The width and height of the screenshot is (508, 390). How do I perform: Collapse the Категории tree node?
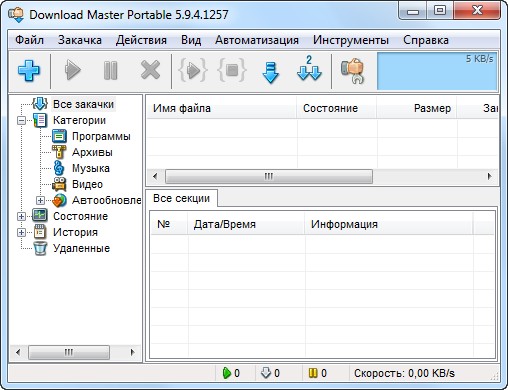[21, 120]
